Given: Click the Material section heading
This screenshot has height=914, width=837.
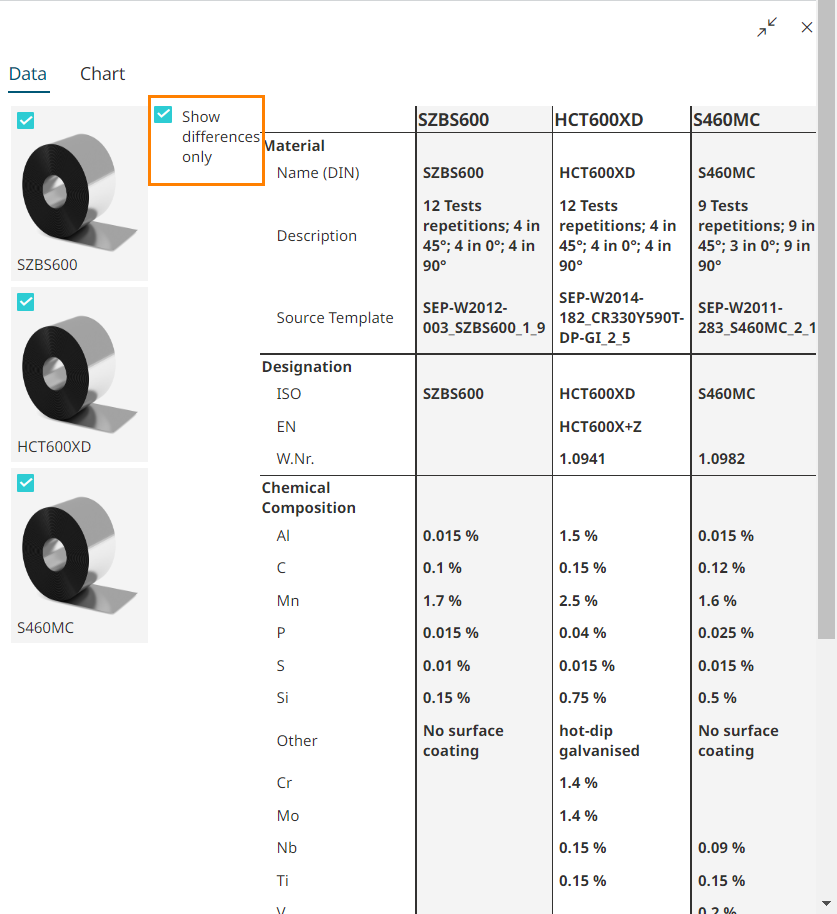Looking at the screenshot, I should click(x=293, y=146).
